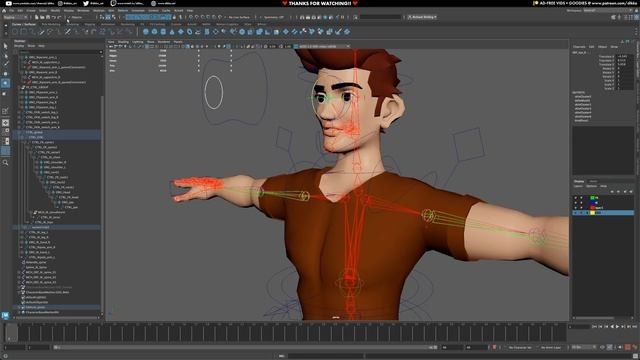640x360 pixels.
Task: Switch to the Poly Modeling shelf tab
Action: pos(51,24)
